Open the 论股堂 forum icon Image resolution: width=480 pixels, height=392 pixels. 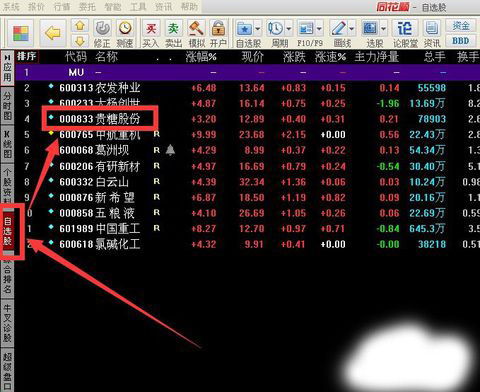(405, 33)
